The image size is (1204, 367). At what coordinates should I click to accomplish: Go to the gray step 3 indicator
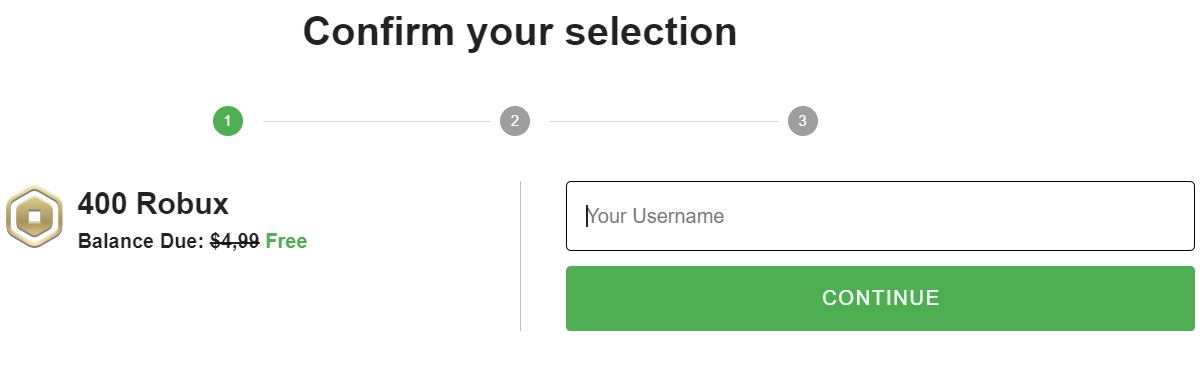click(x=802, y=121)
